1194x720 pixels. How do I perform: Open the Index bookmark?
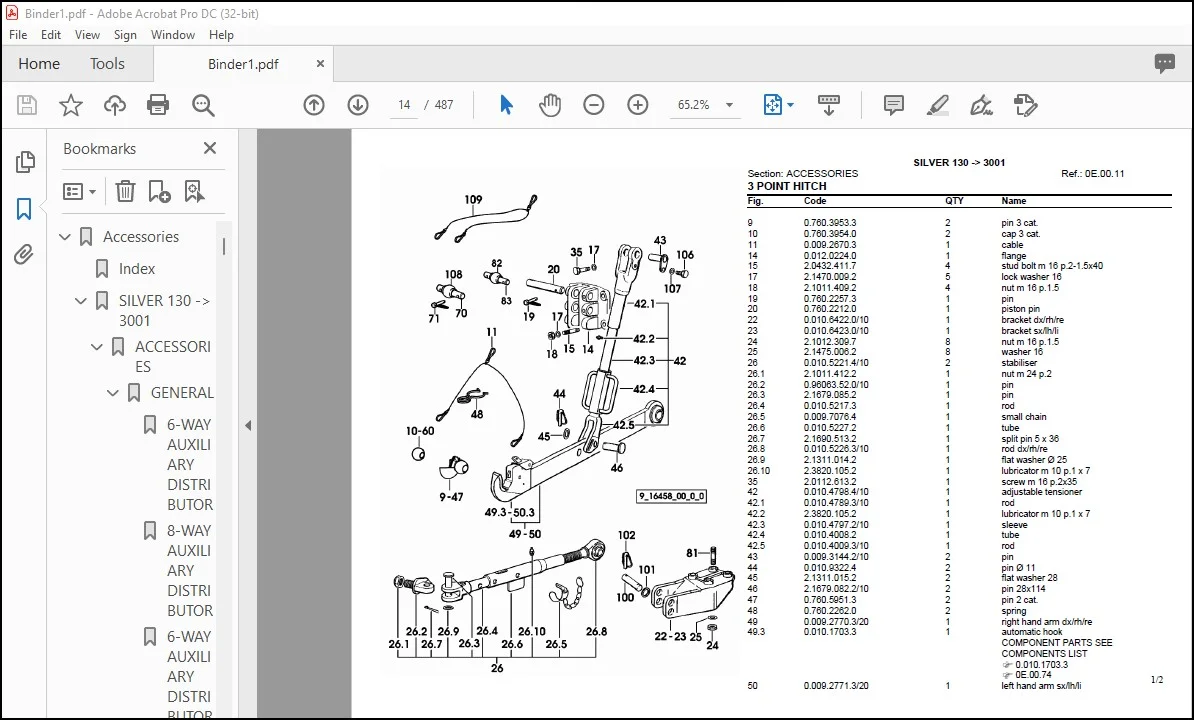click(136, 269)
